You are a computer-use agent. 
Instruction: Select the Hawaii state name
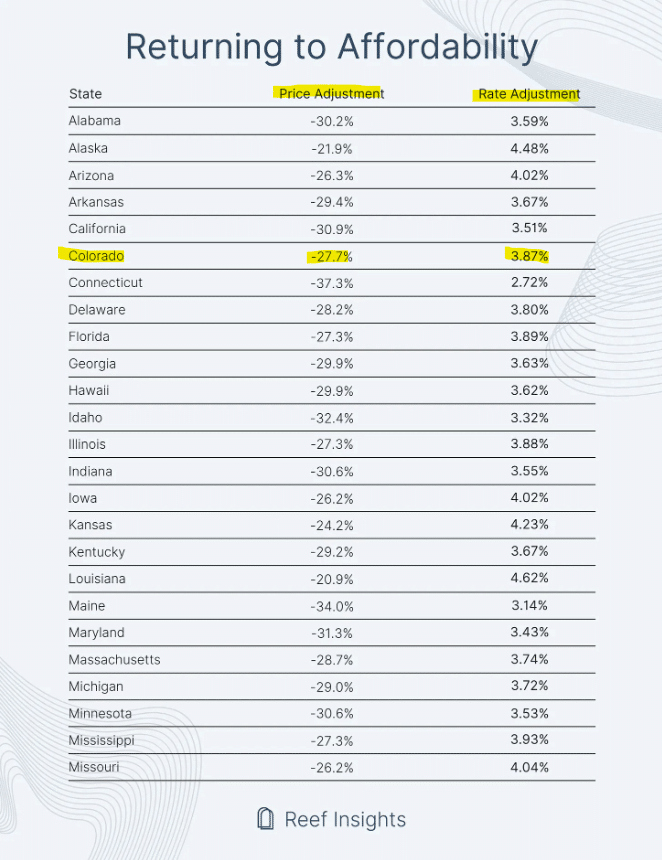89,390
